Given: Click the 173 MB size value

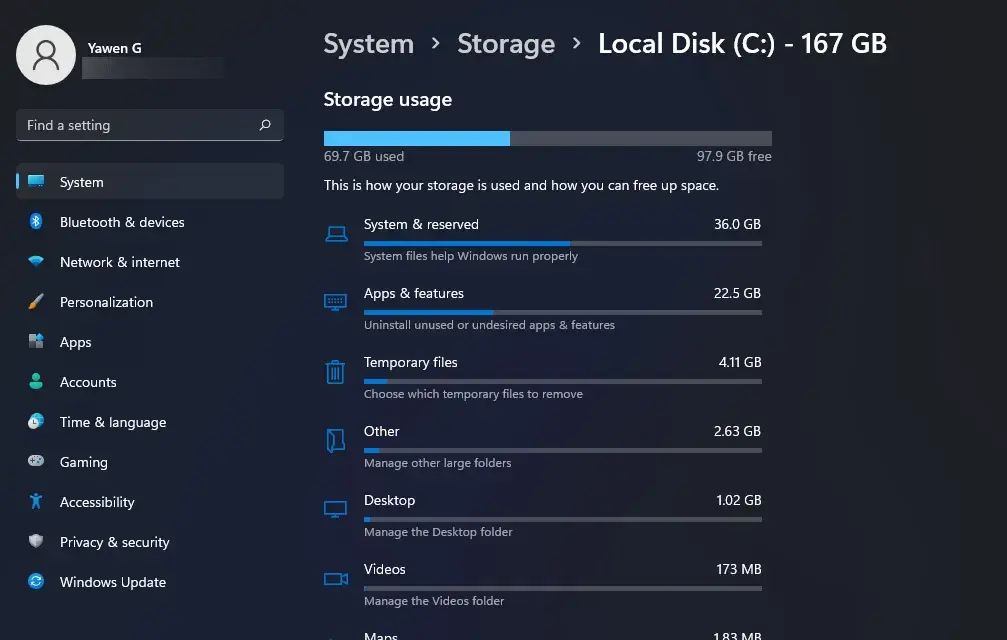Looking at the screenshot, I should pyautogui.click(x=739, y=569).
